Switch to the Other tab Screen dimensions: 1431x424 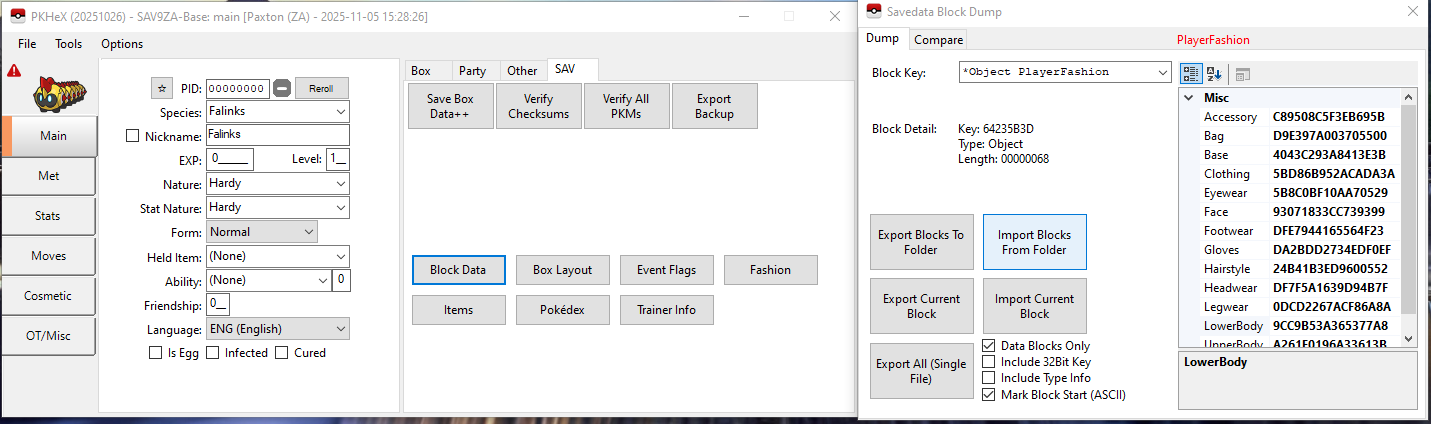coord(522,71)
